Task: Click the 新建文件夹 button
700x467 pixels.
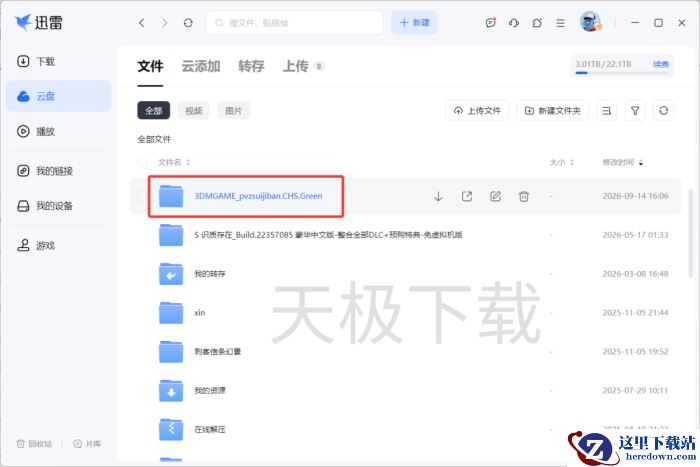Action: click(x=553, y=111)
